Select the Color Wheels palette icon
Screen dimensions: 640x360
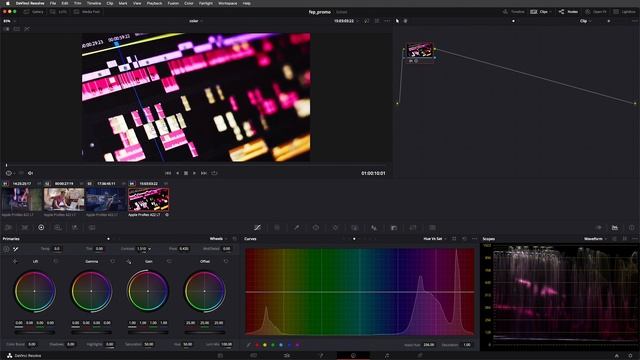[x=41, y=227]
